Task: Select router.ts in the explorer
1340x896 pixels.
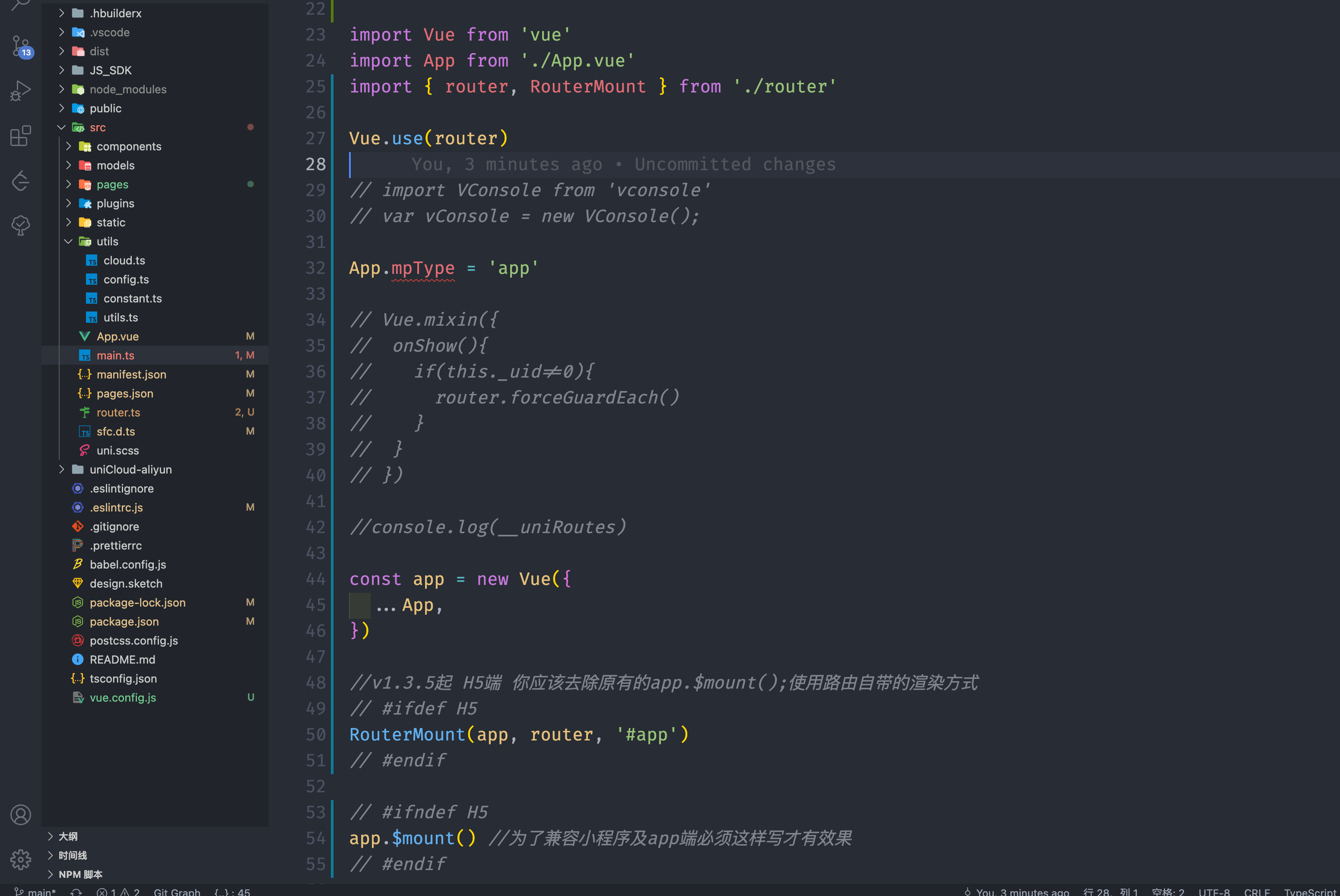Action: (x=118, y=412)
